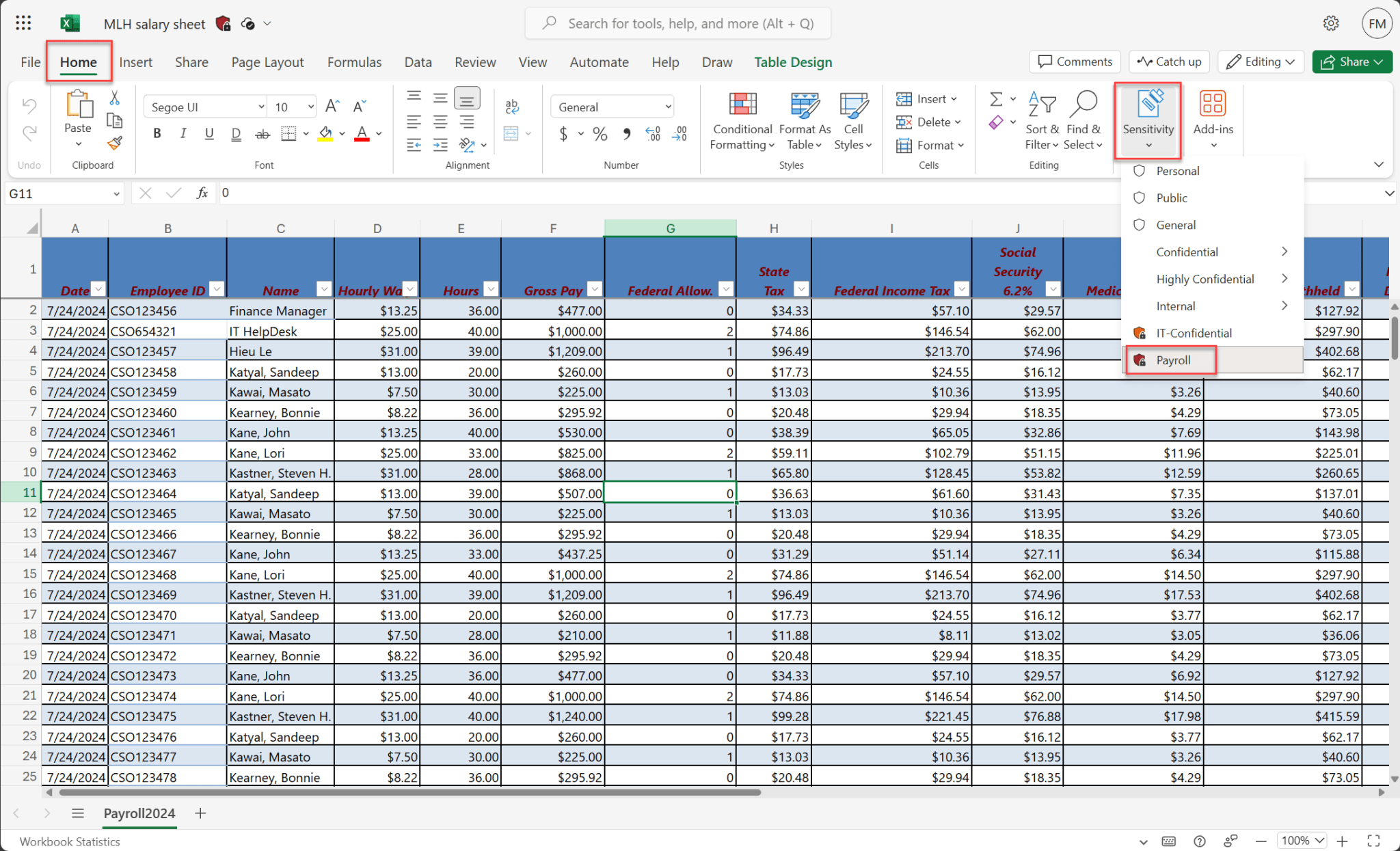Click the Increase Font Size icon
The image size is (1400, 851).
click(332, 107)
